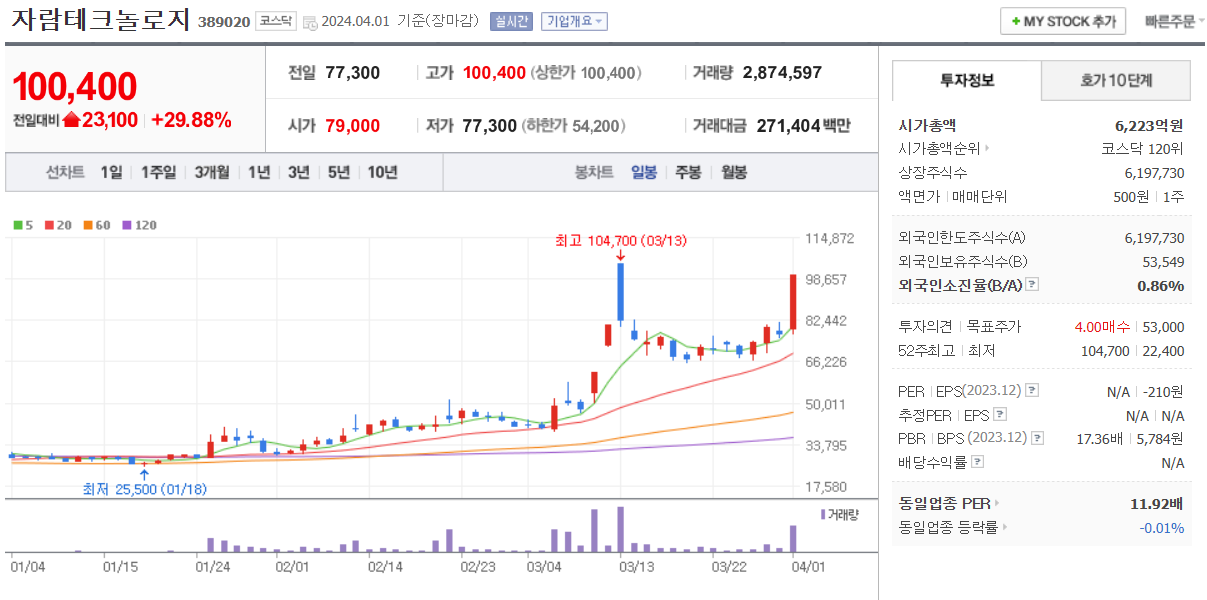The height and width of the screenshot is (600, 1207).
Task: Click the purple 120-day moving average swatch
Action: click(x=126, y=226)
